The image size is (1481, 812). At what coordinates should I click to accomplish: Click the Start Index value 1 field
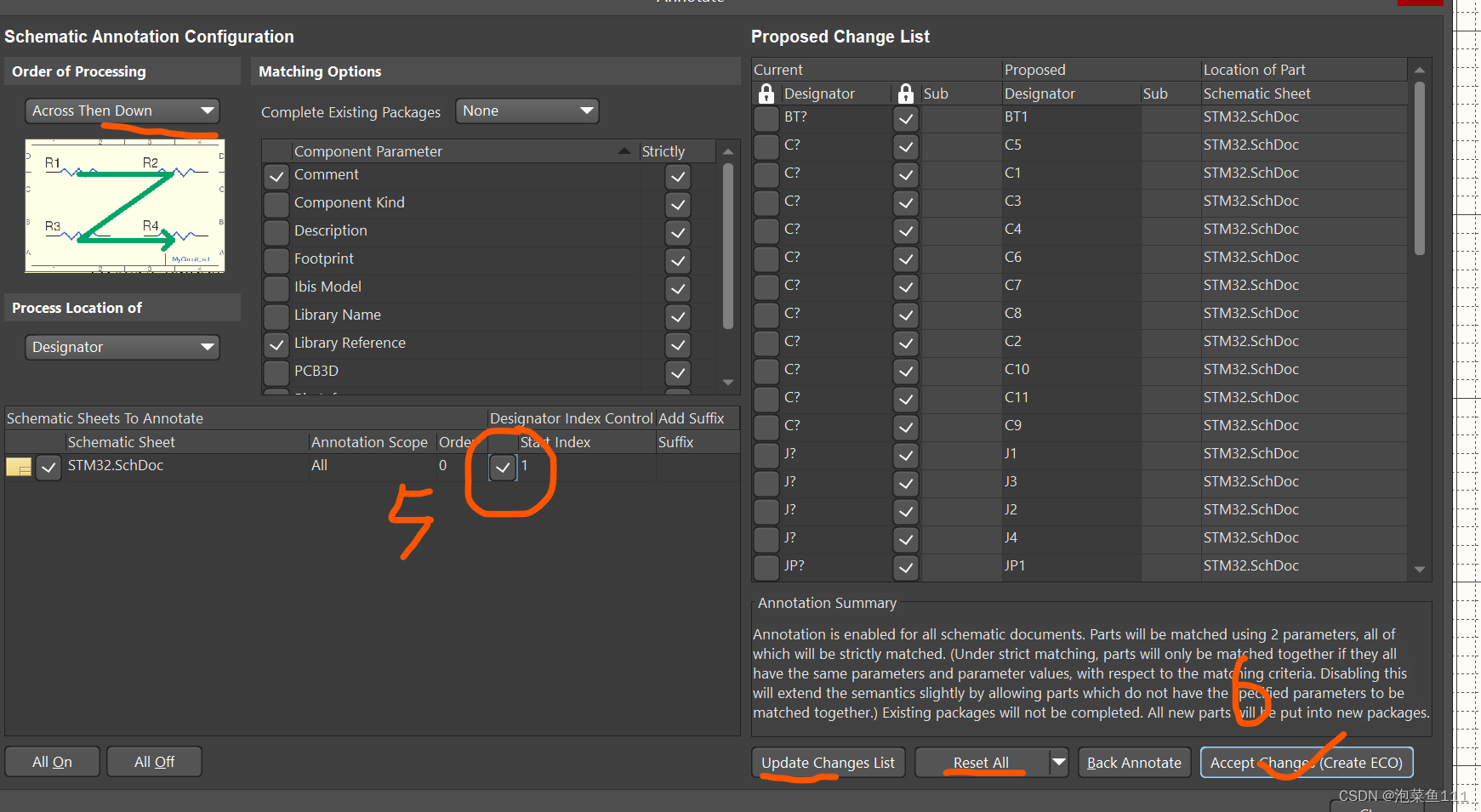(x=585, y=466)
